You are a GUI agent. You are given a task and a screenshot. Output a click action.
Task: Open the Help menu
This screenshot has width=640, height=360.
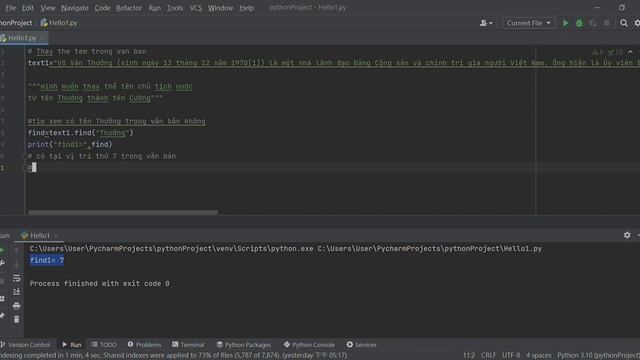(x=247, y=8)
